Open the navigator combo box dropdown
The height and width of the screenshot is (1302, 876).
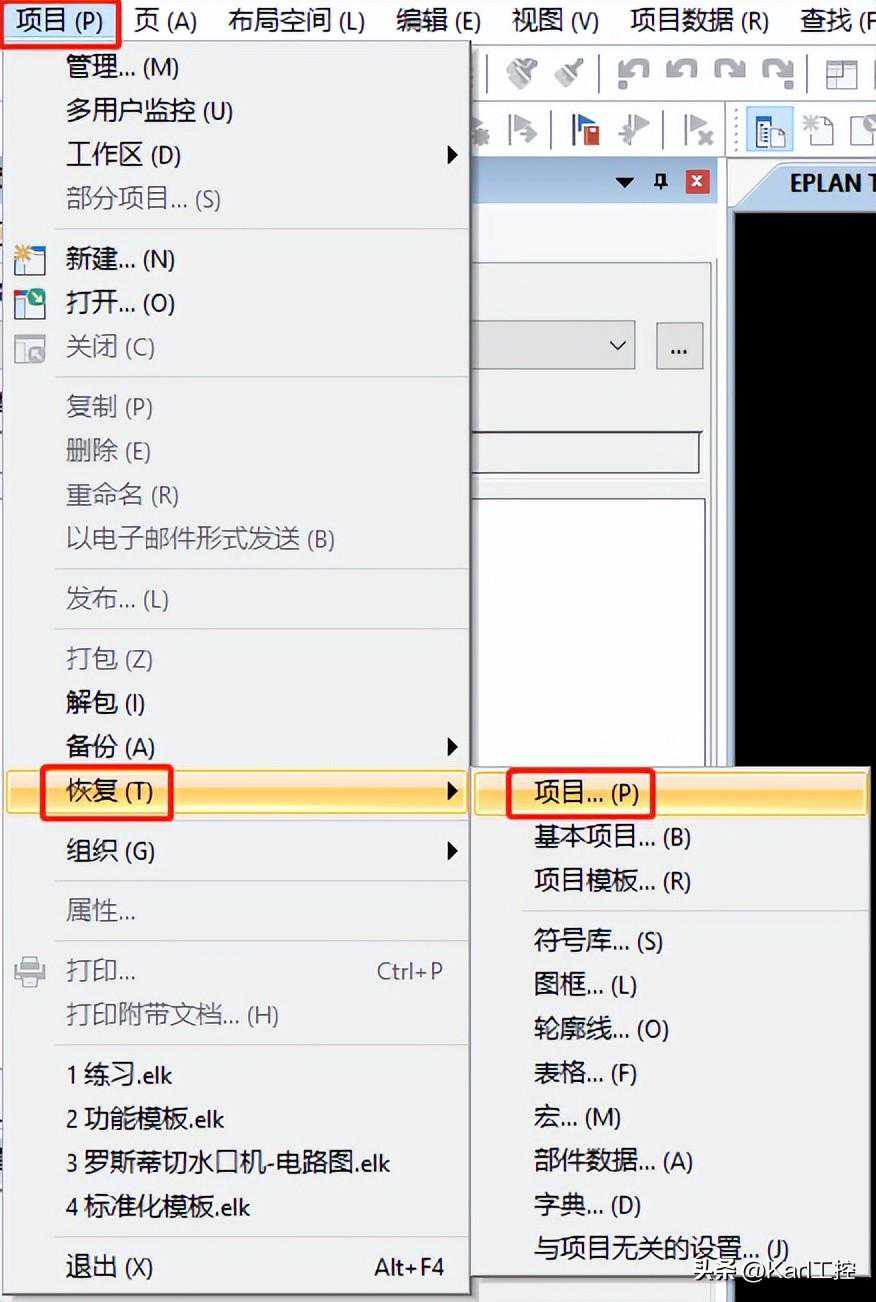pyautogui.click(x=618, y=346)
